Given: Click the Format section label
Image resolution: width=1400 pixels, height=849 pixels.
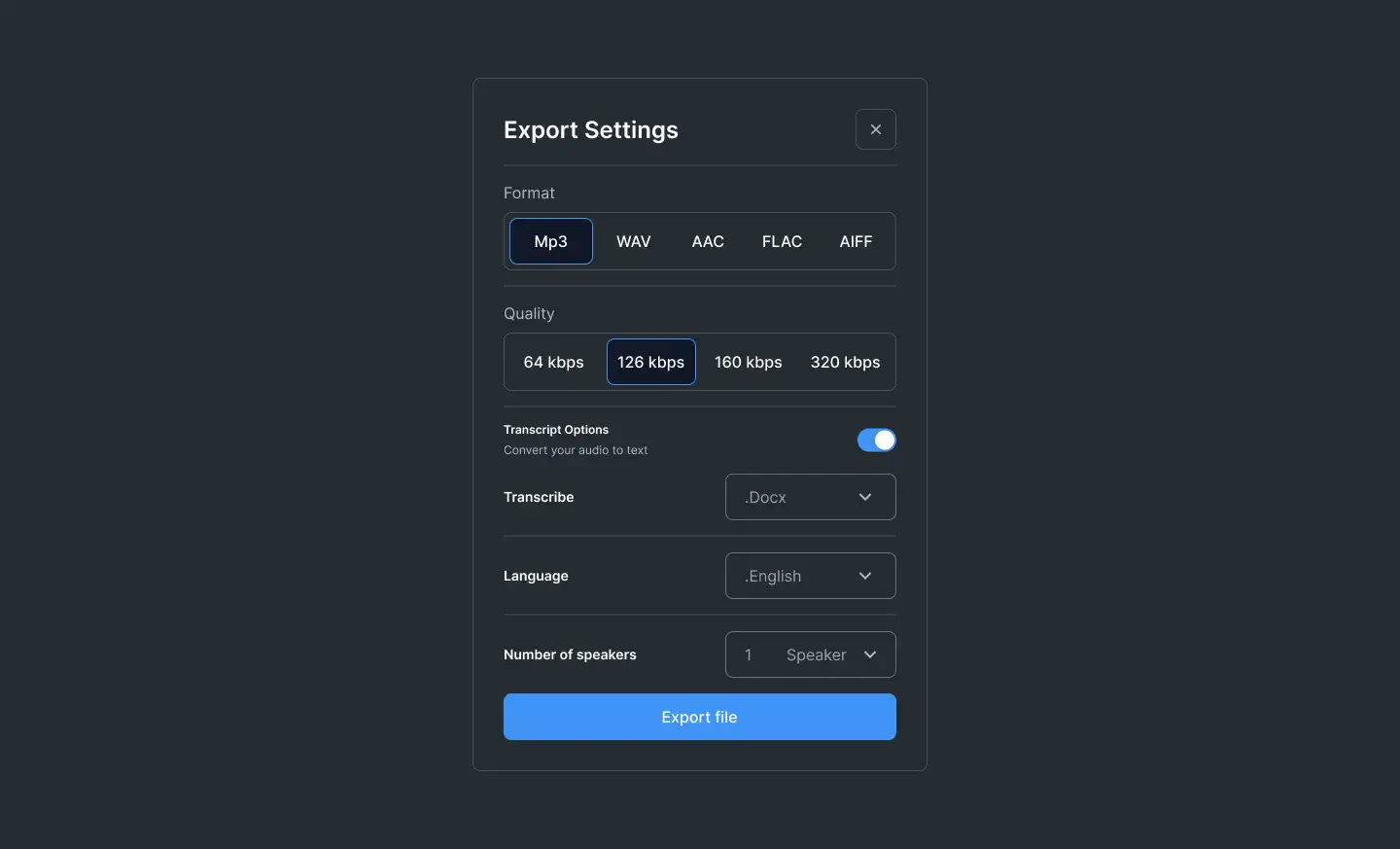Looking at the screenshot, I should coord(529,193).
